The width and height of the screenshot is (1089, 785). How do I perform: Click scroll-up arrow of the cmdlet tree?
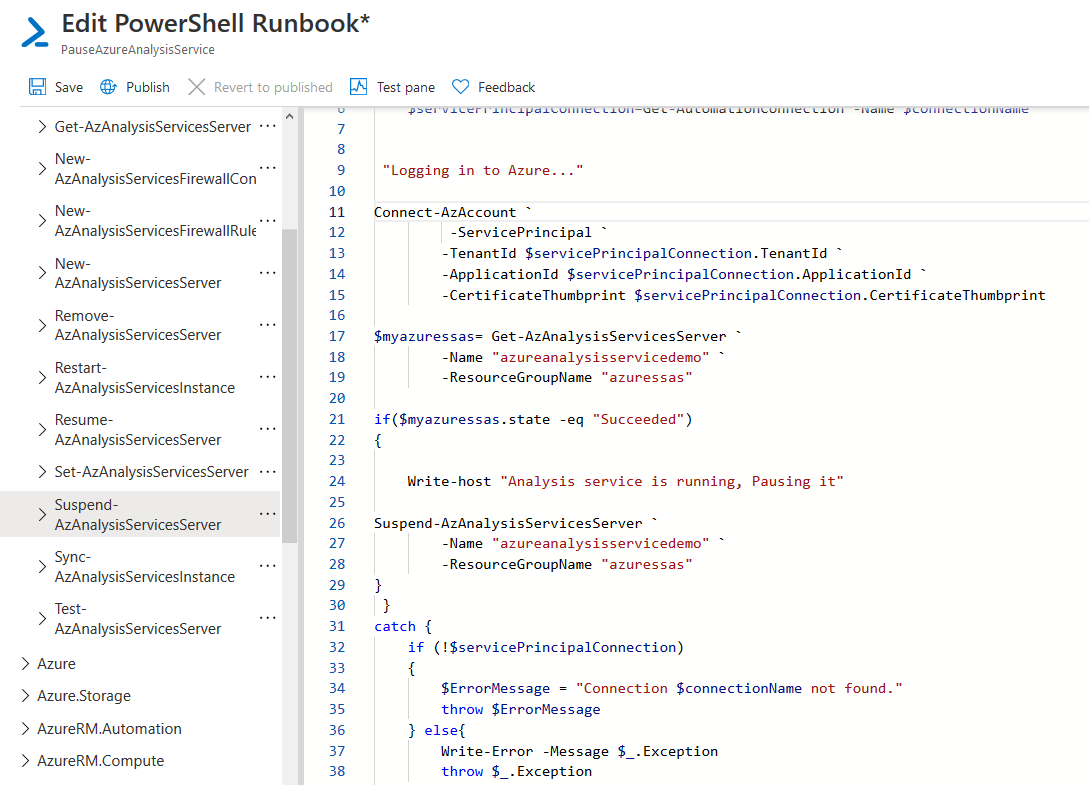[x=290, y=117]
